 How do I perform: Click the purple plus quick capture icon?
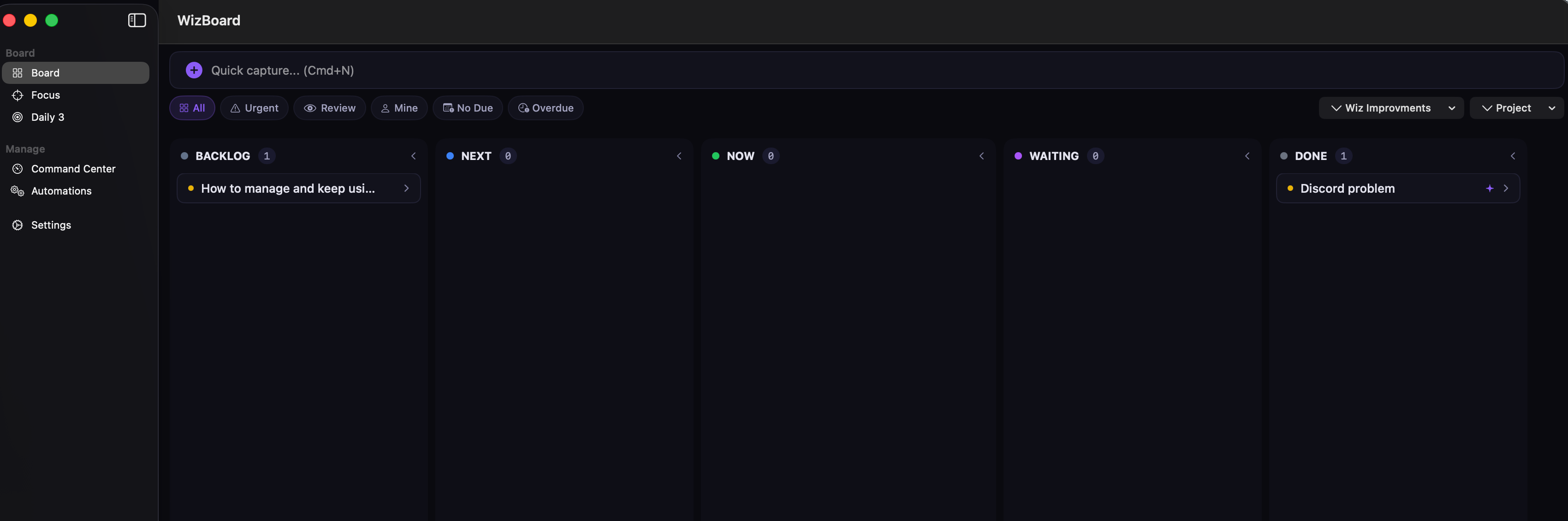pos(194,70)
